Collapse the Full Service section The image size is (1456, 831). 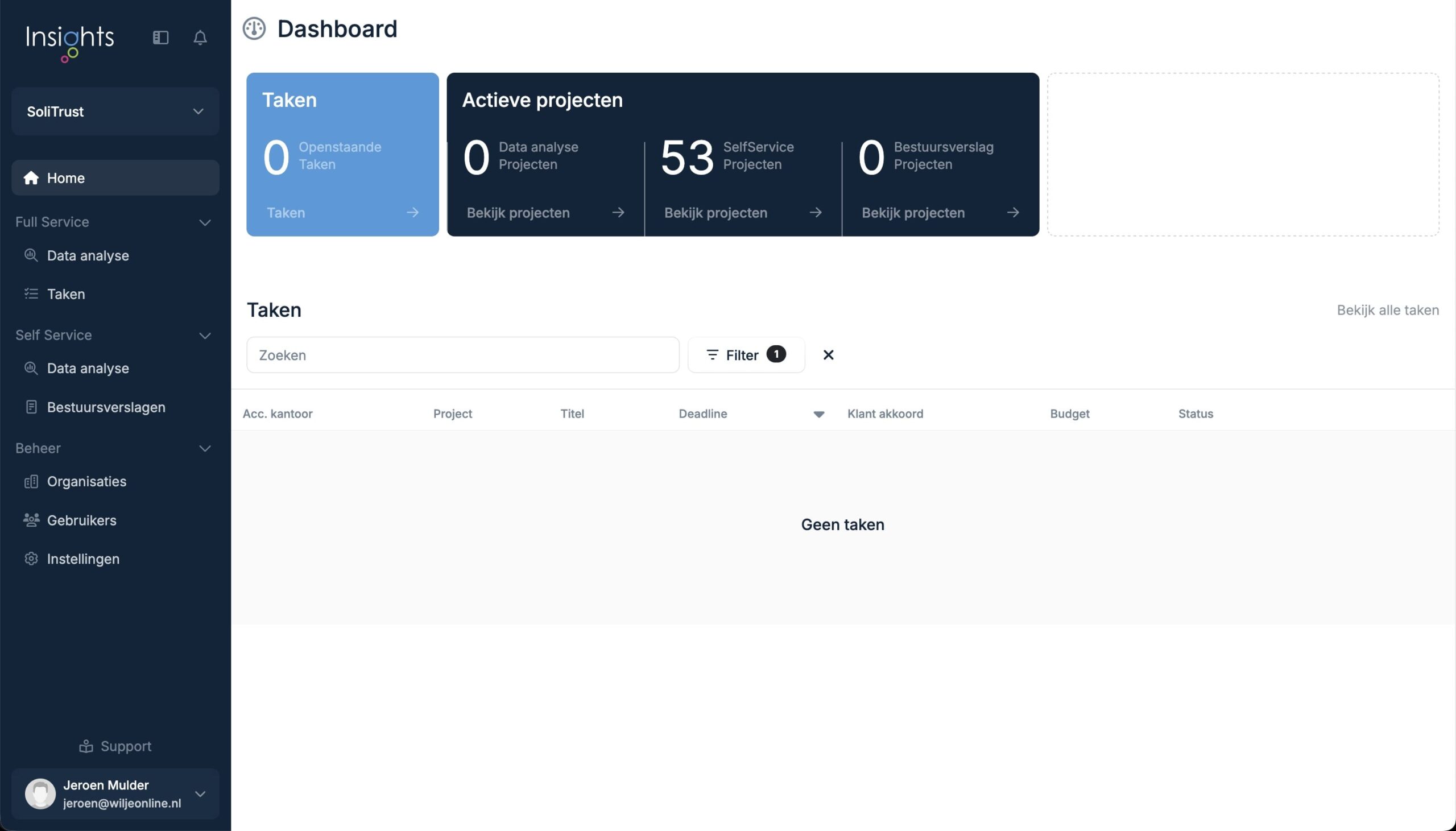click(x=205, y=222)
